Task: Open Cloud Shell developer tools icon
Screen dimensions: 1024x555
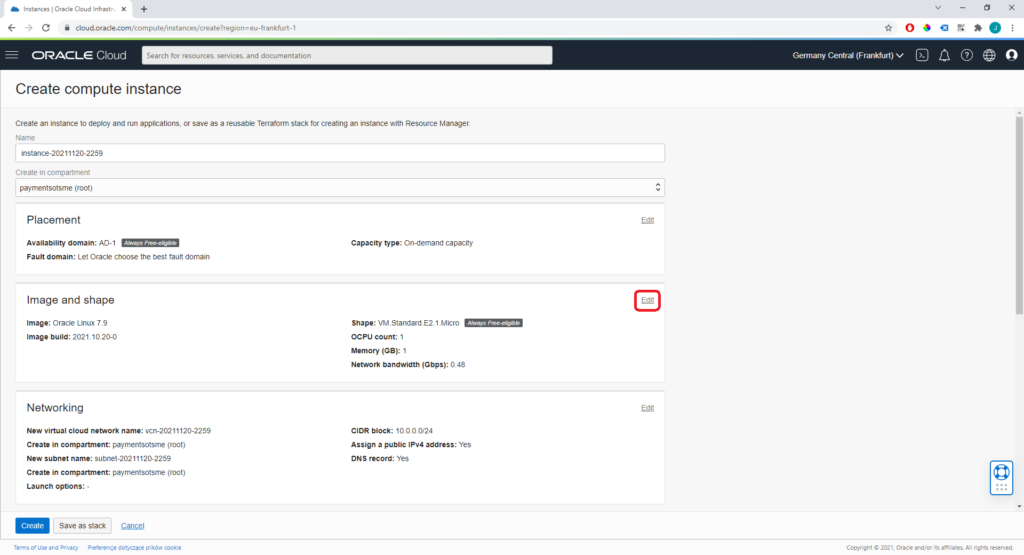Action: (x=922, y=56)
